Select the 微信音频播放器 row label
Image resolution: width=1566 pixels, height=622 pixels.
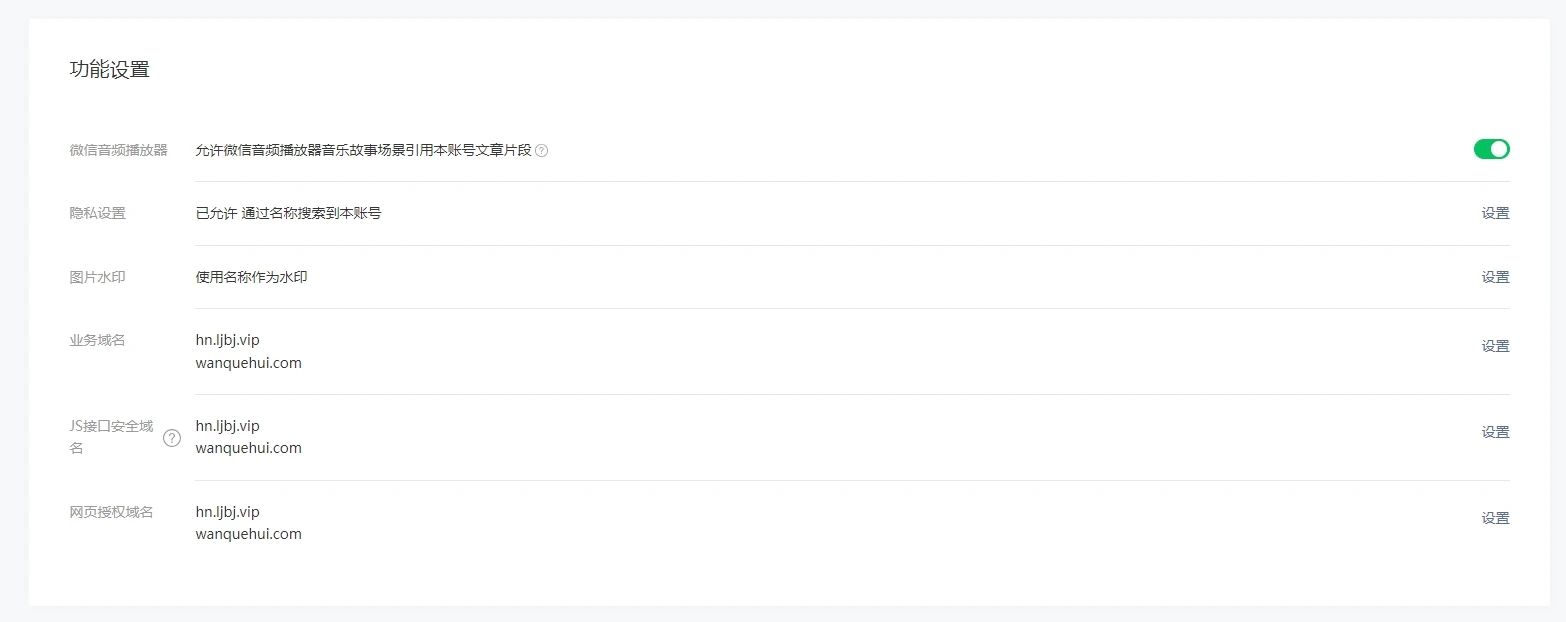118,150
